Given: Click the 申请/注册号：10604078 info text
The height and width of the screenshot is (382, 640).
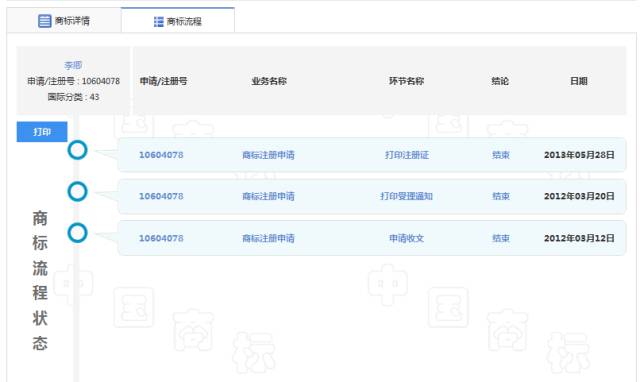Looking at the screenshot, I should click(x=73, y=81).
